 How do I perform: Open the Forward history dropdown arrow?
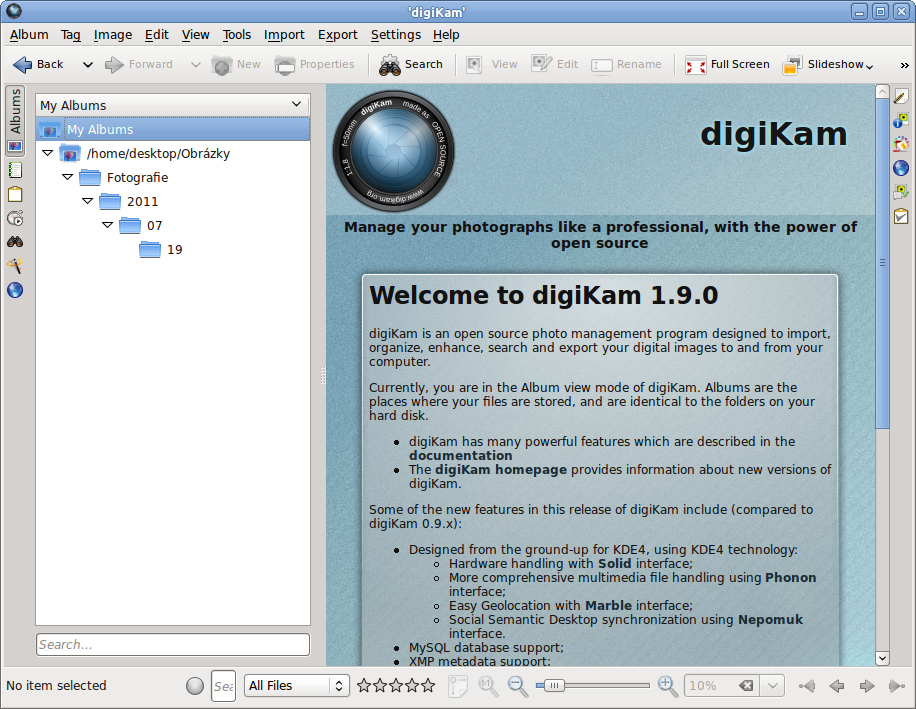coord(196,65)
